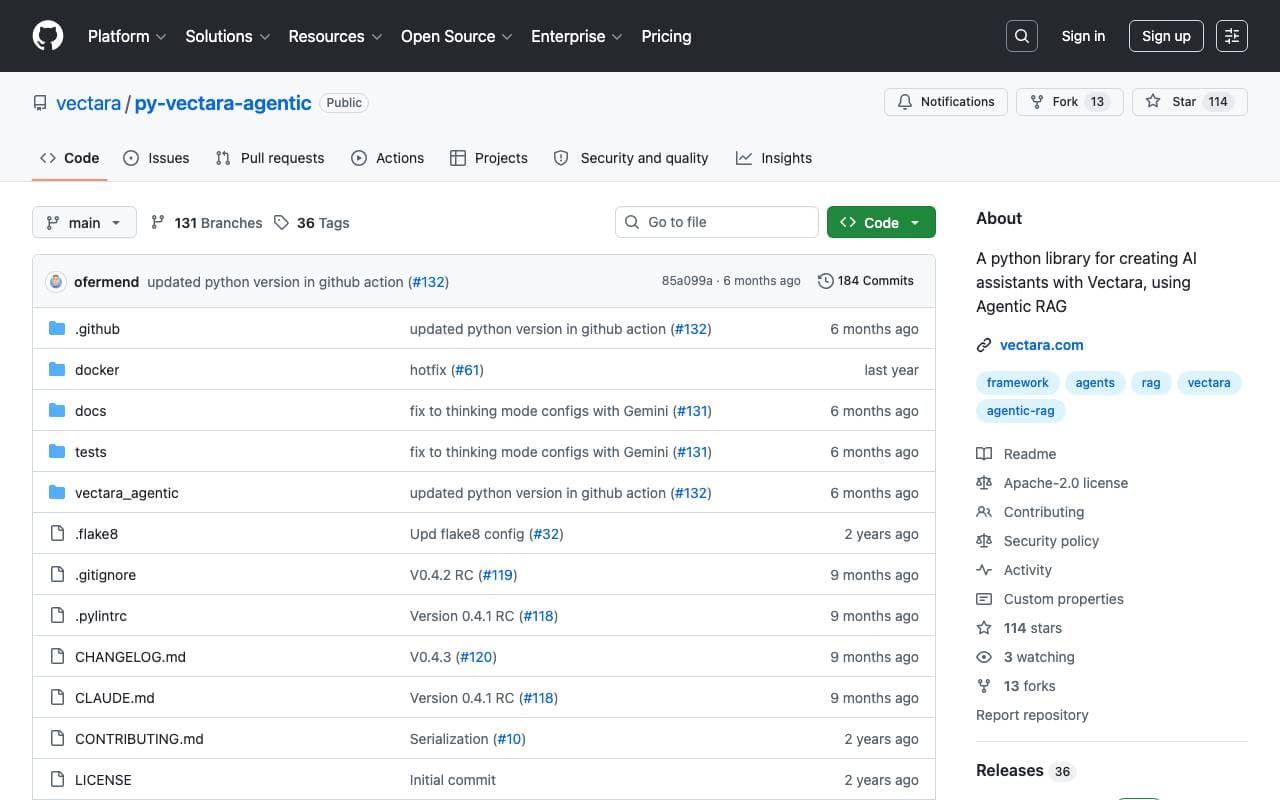This screenshot has width=1280, height=800.
Task: Click the Custom properties icon
Action: tap(984, 599)
